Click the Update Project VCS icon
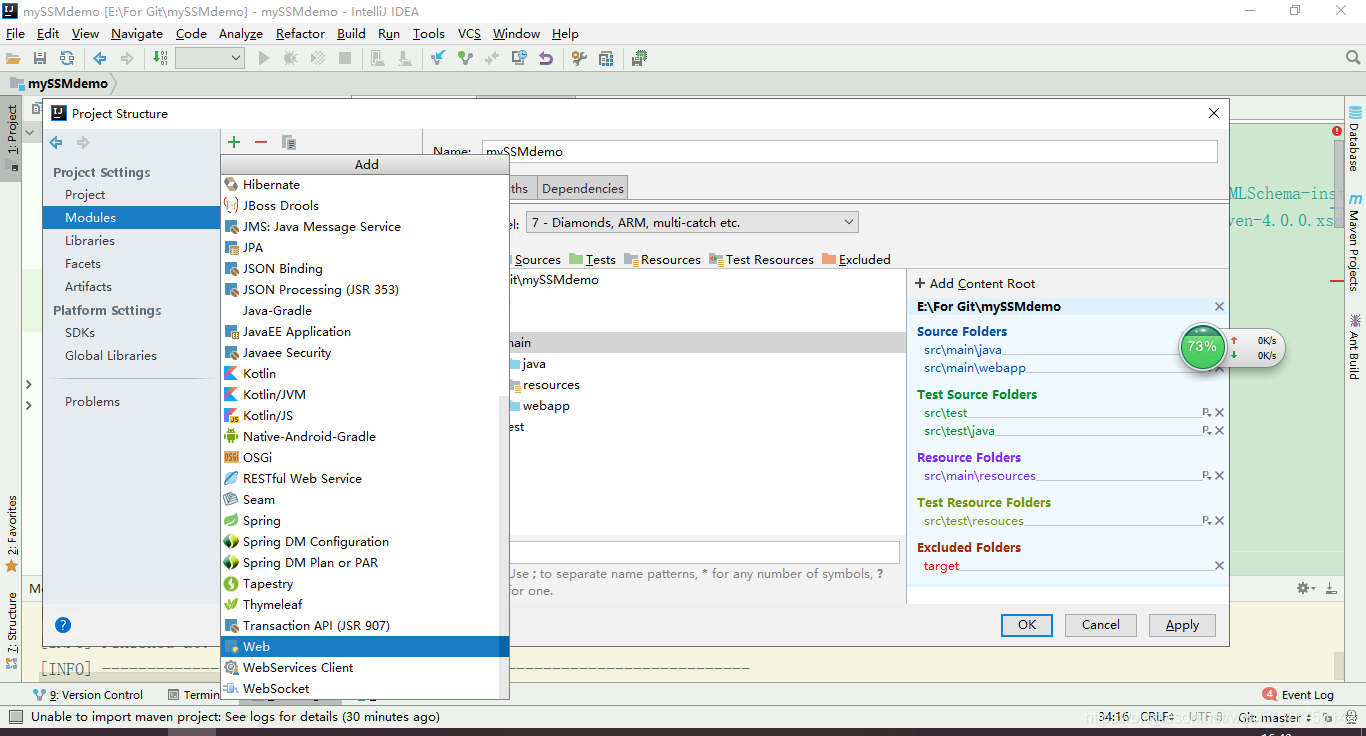Viewport: 1366px width, 736px height. coord(437,59)
